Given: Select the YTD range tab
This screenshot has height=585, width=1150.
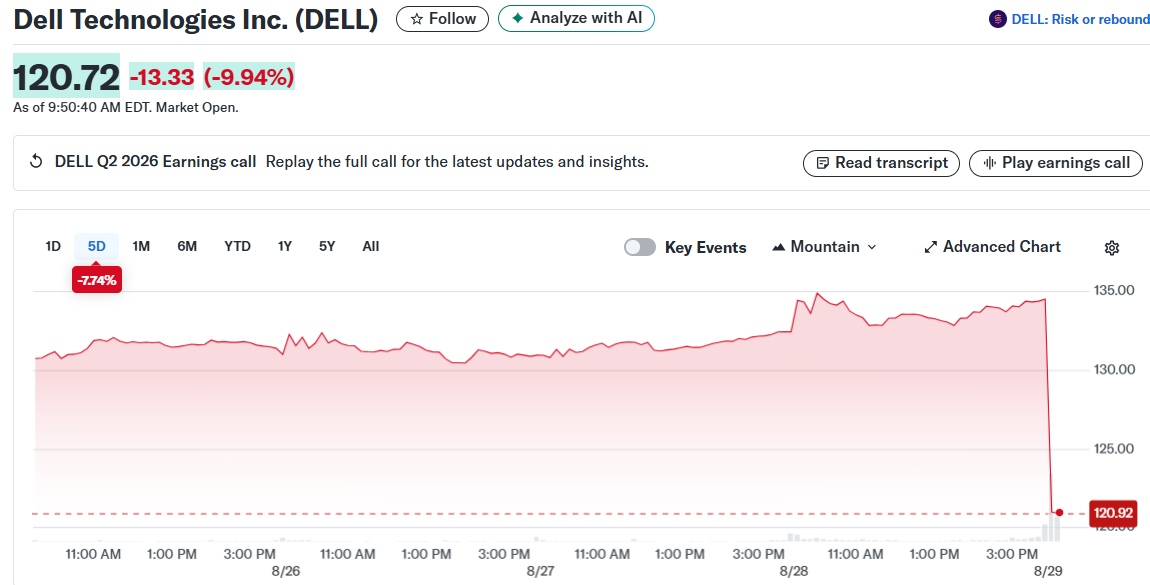Looking at the screenshot, I should tap(238, 246).
